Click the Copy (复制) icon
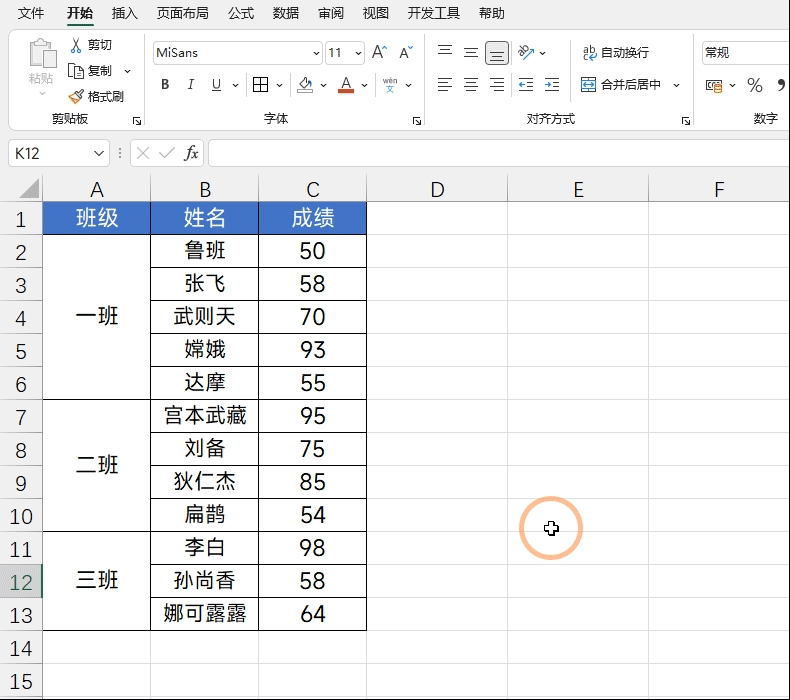Image resolution: width=790 pixels, height=700 pixels. [76, 71]
